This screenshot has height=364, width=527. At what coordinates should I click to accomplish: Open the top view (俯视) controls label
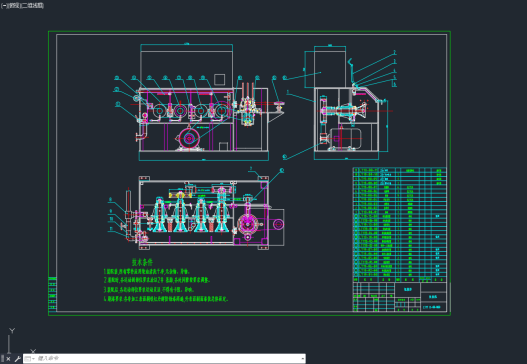(x=13, y=6)
